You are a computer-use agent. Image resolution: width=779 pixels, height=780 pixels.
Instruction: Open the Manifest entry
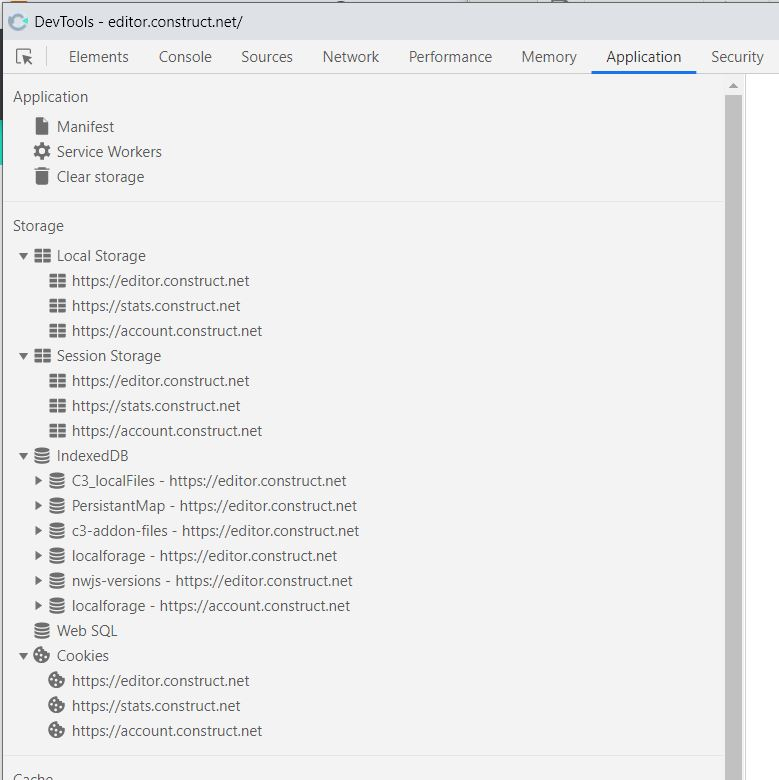[85, 126]
